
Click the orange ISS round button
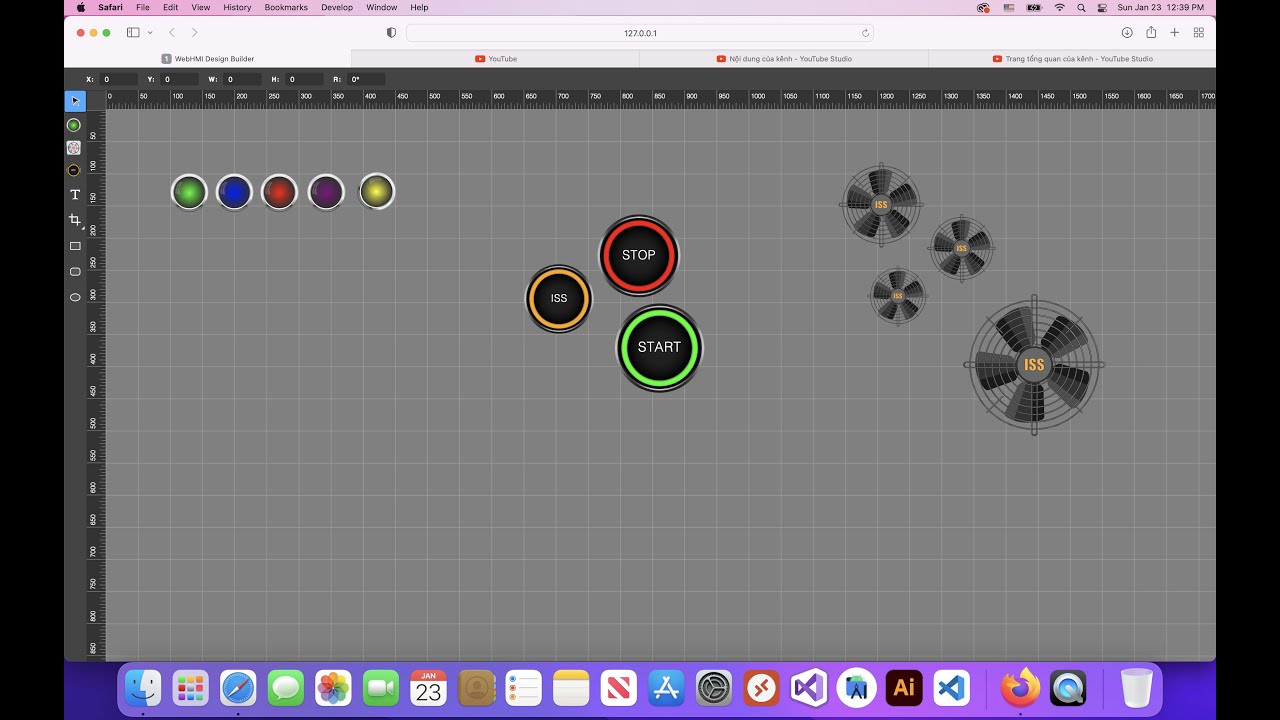click(559, 298)
